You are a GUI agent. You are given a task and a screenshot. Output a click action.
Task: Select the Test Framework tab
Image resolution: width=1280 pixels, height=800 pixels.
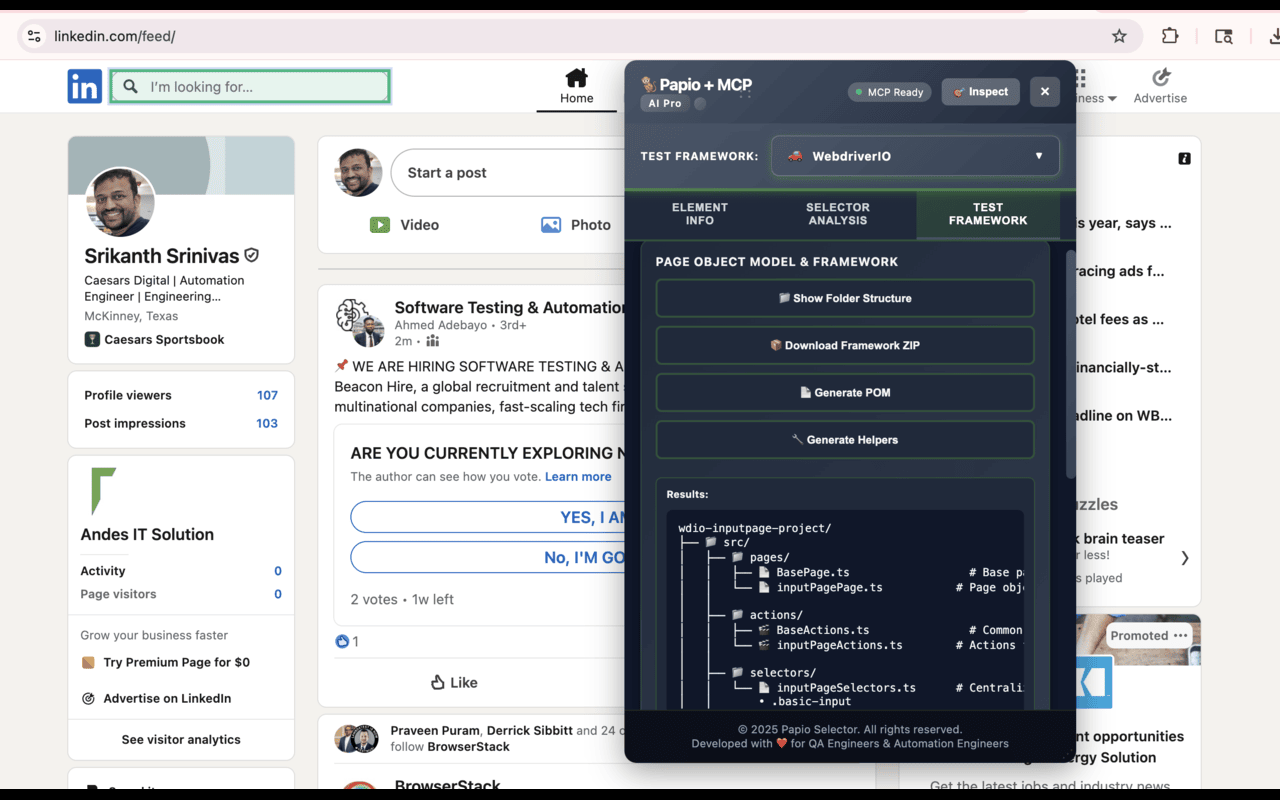coord(988,214)
